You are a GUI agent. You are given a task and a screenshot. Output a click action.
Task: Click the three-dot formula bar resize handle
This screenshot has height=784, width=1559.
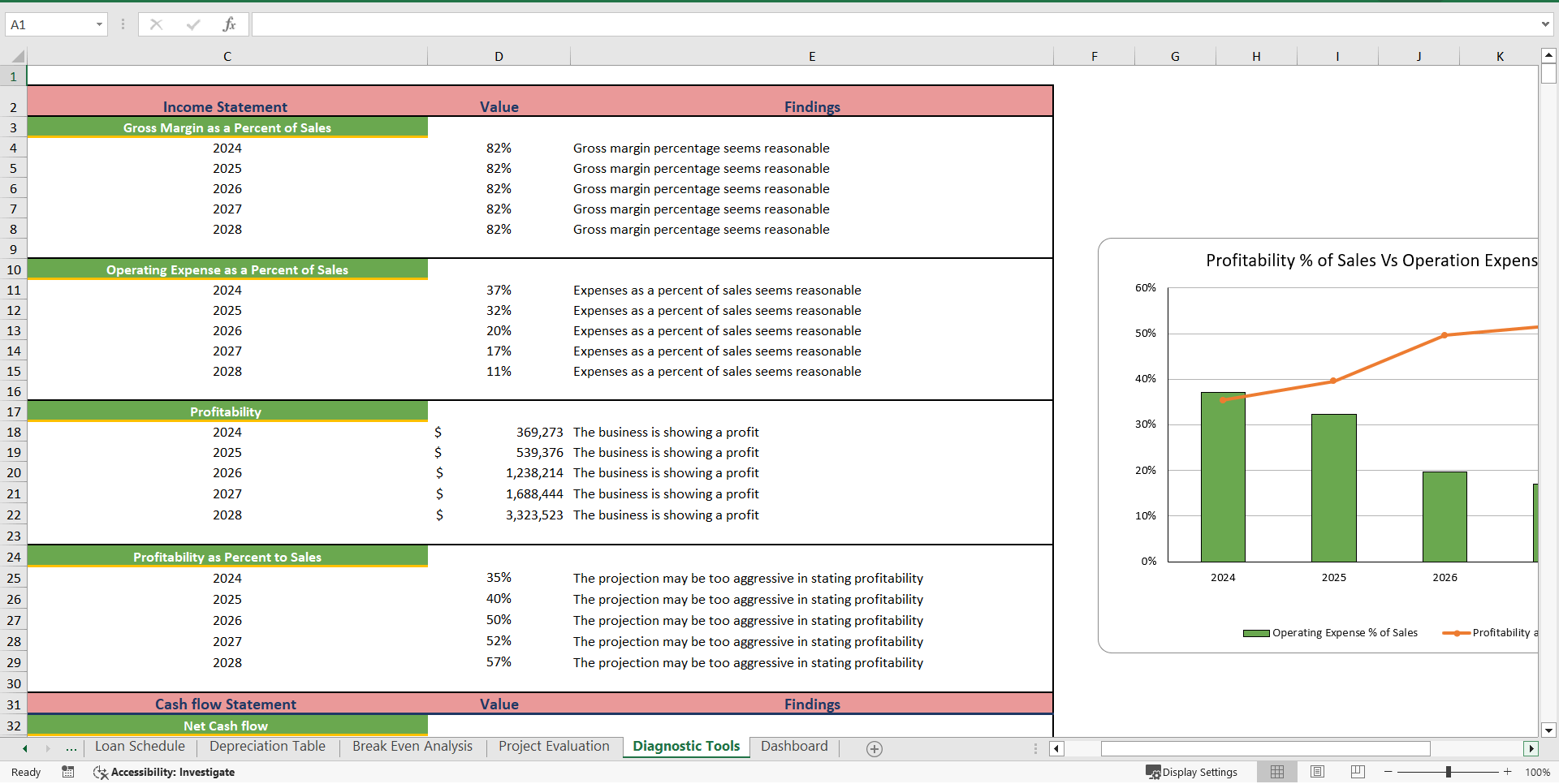pos(123,24)
